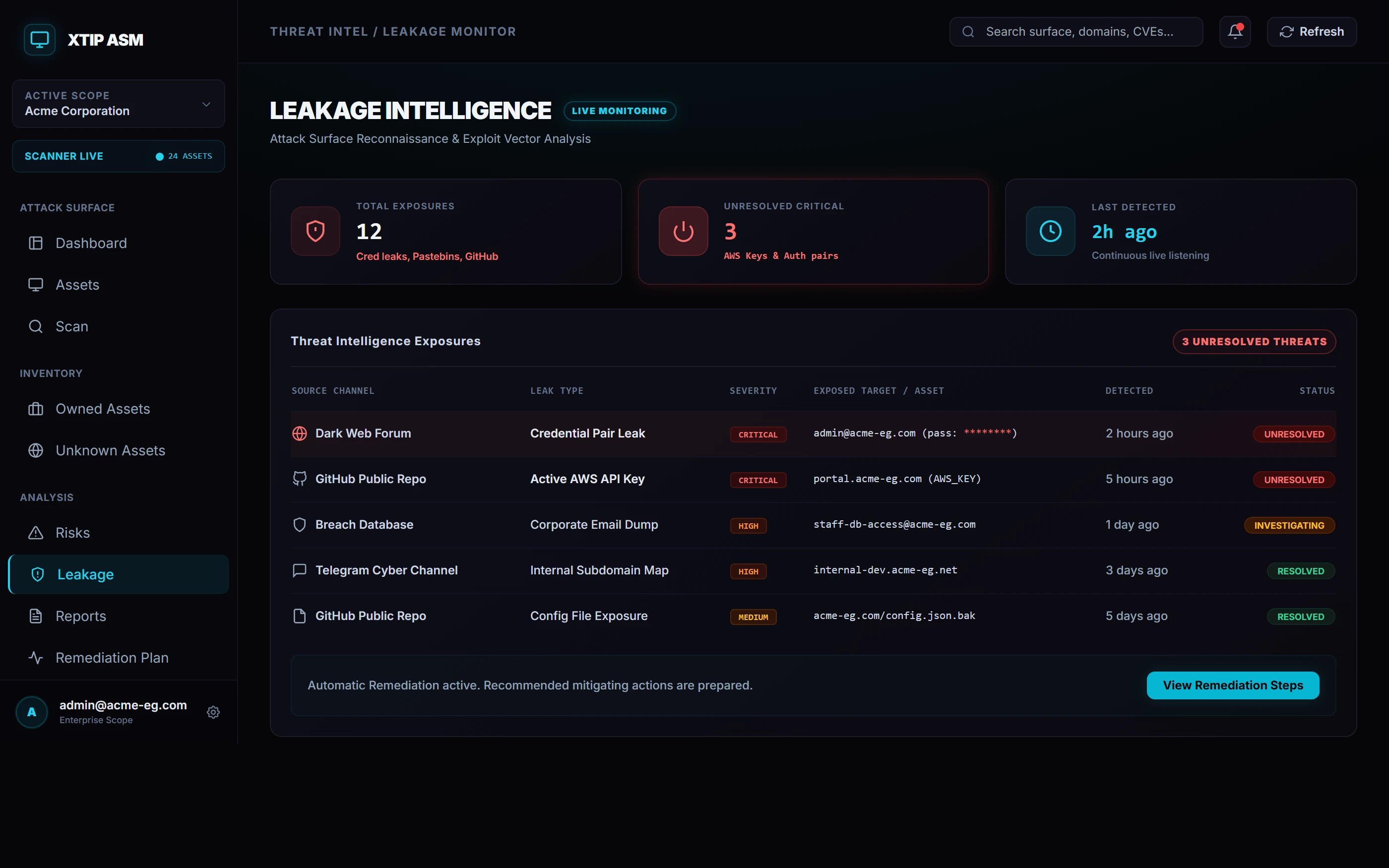Click the Assets monitor icon in sidebar
The image size is (1389, 868).
click(x=36, y=285)
